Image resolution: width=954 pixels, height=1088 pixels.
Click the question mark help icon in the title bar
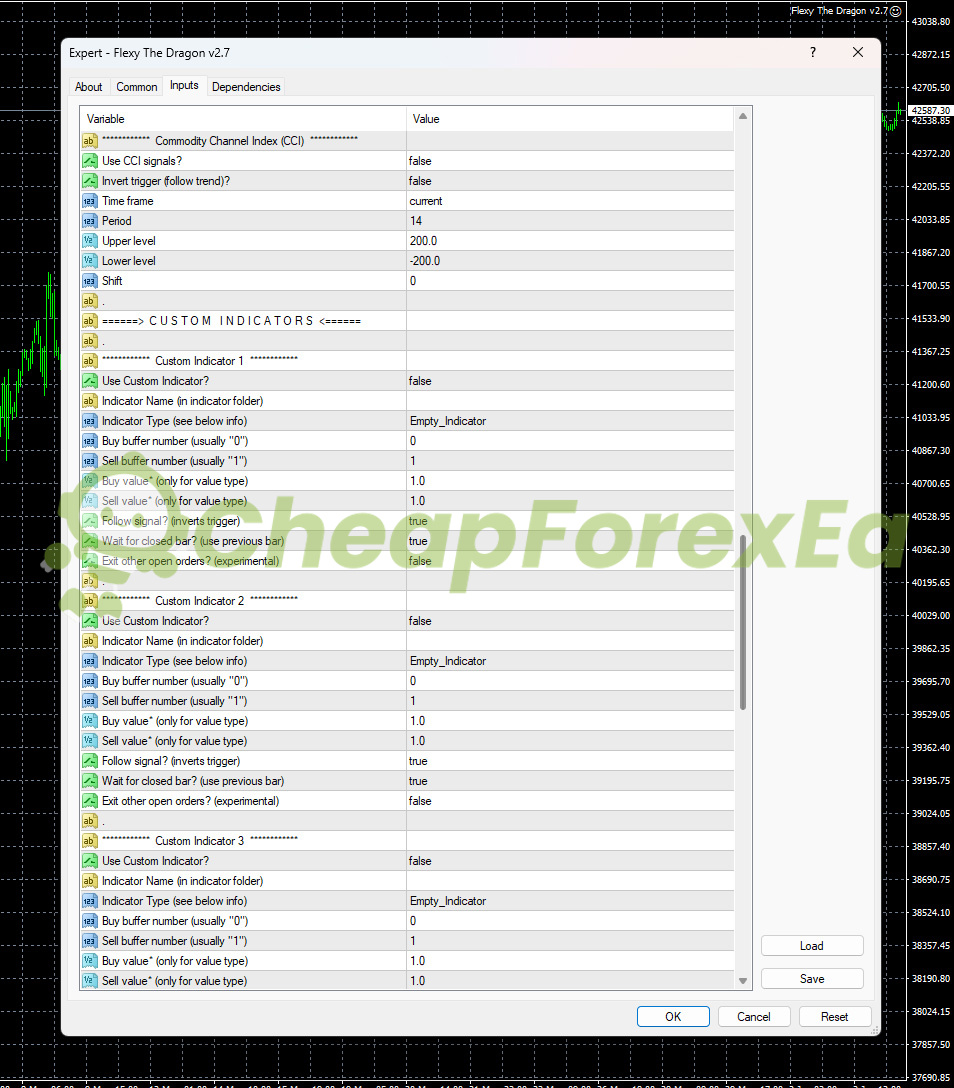(813, 52)
